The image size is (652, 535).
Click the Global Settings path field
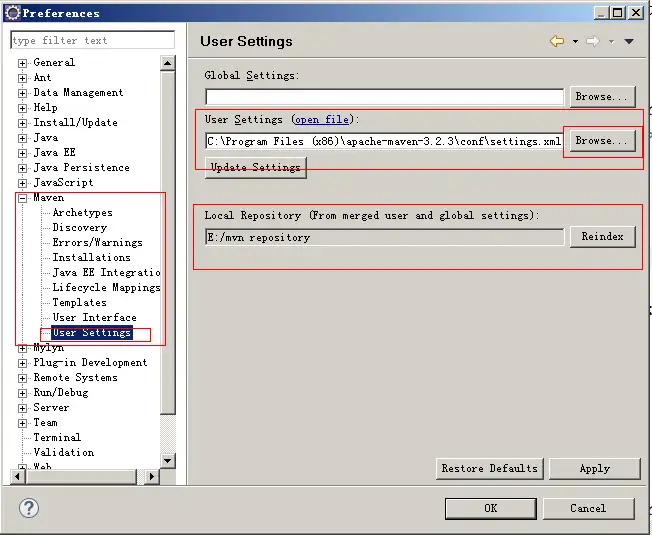[385, 97]
